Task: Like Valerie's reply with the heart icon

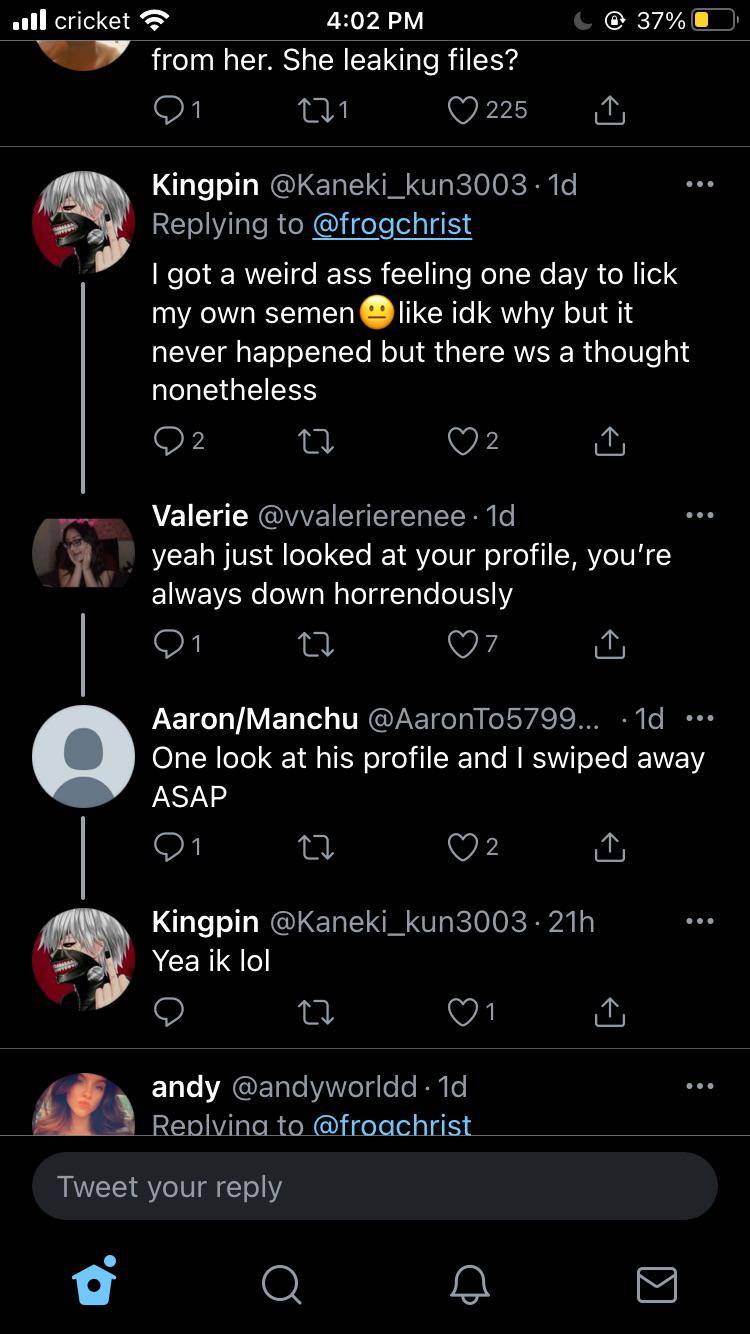Action: click(x=463, y=645)
